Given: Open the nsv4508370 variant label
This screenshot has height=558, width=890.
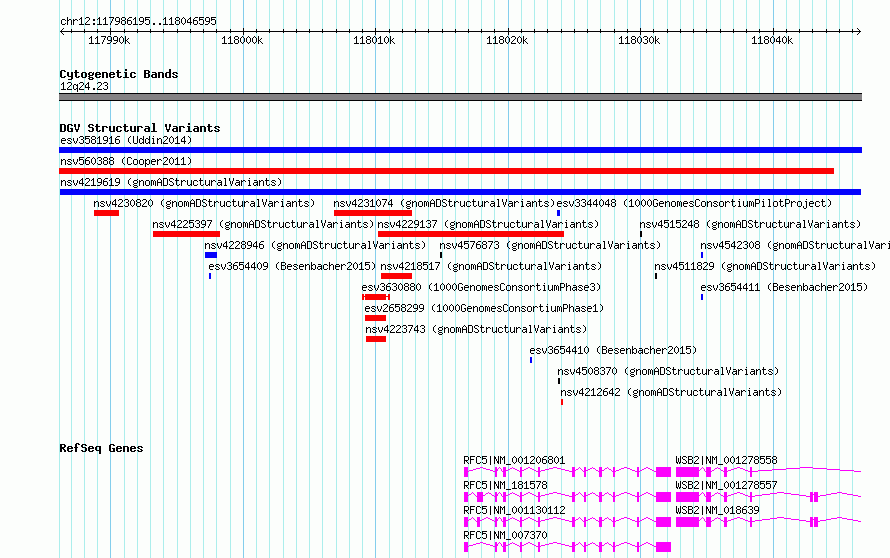Looking at the screenshot, I should coord(668,371).
